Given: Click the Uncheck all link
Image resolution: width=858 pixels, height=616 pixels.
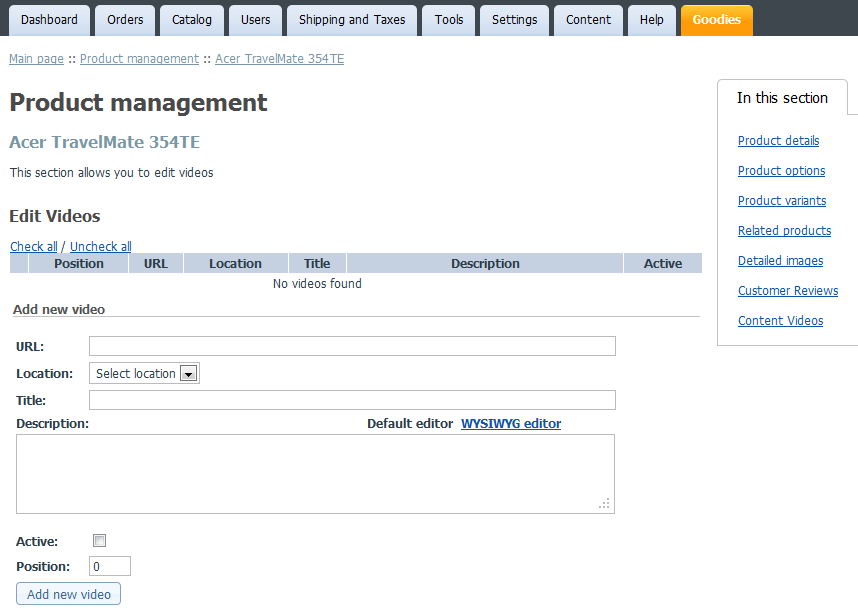Looking at the screenshot, I should tap(101, 246).
